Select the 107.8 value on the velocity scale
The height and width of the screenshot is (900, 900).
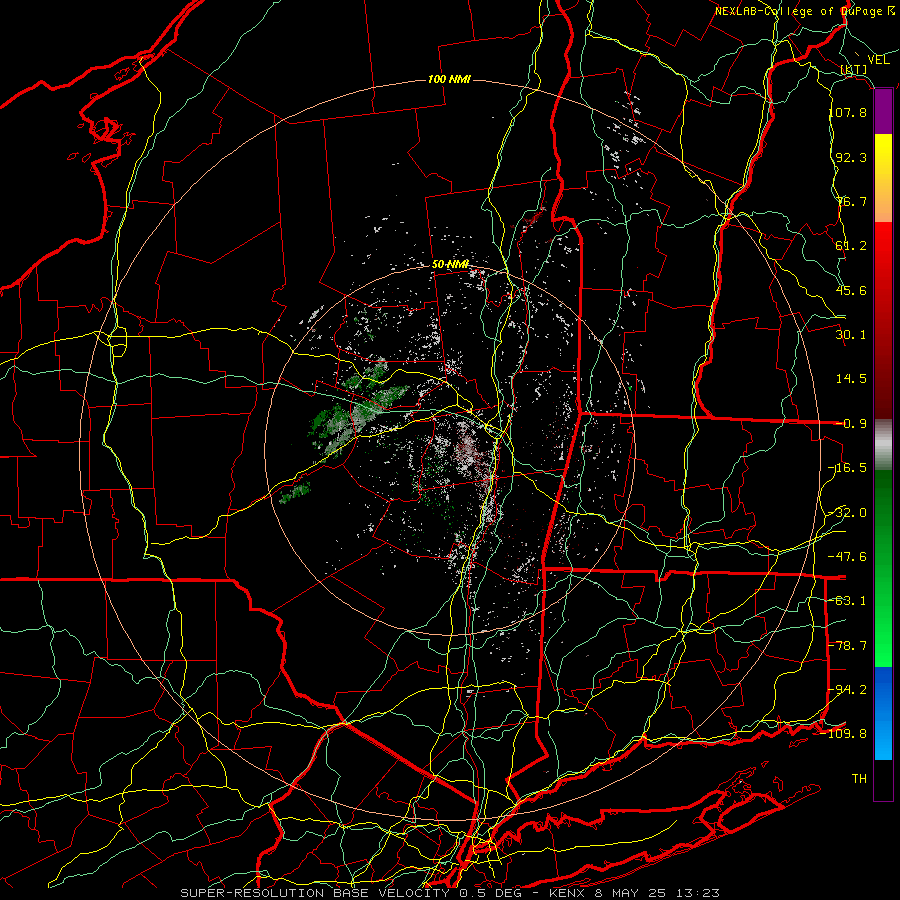pos(848,112)
